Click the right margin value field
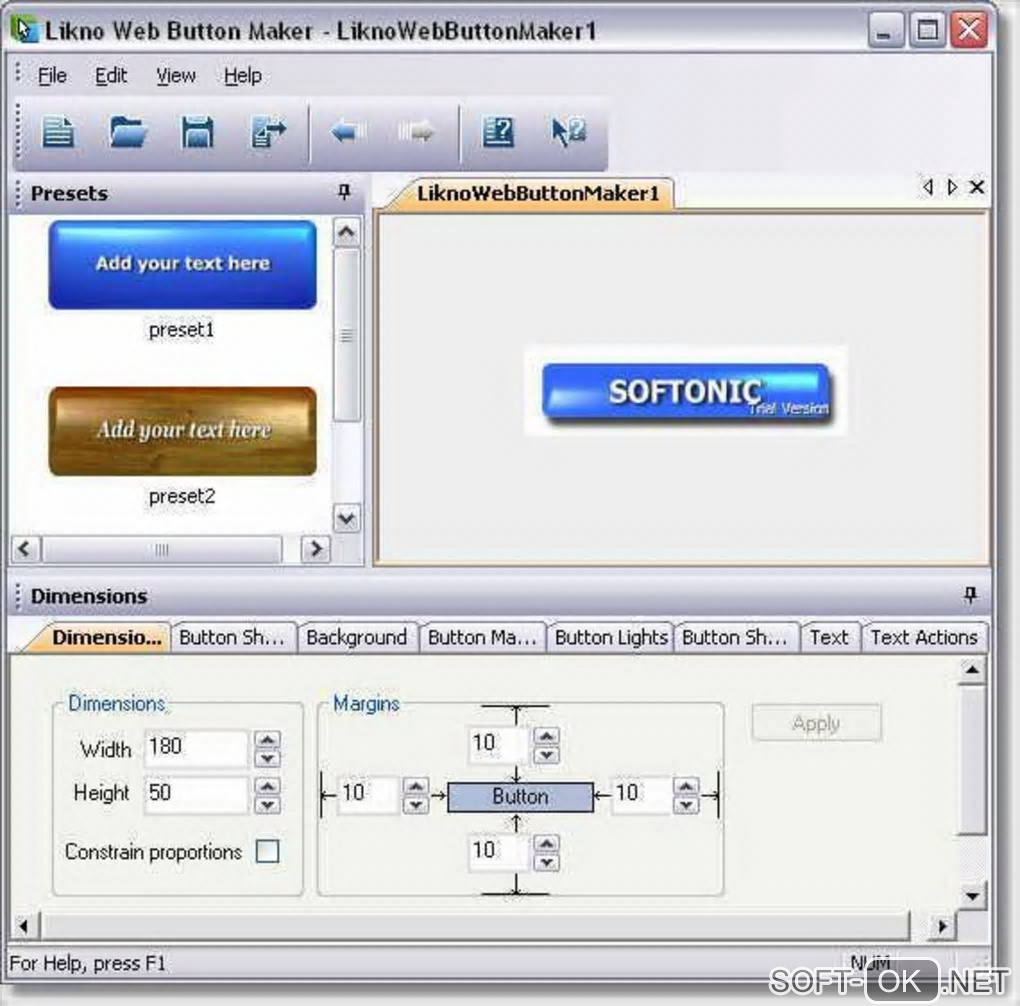The height and width of the screenshot is (1006, 1020). [640, 794]
